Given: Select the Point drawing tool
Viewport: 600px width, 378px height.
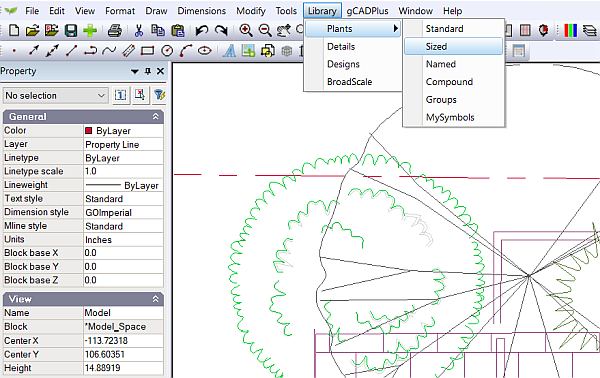Looking at the screenshot, I should (14, 51).
